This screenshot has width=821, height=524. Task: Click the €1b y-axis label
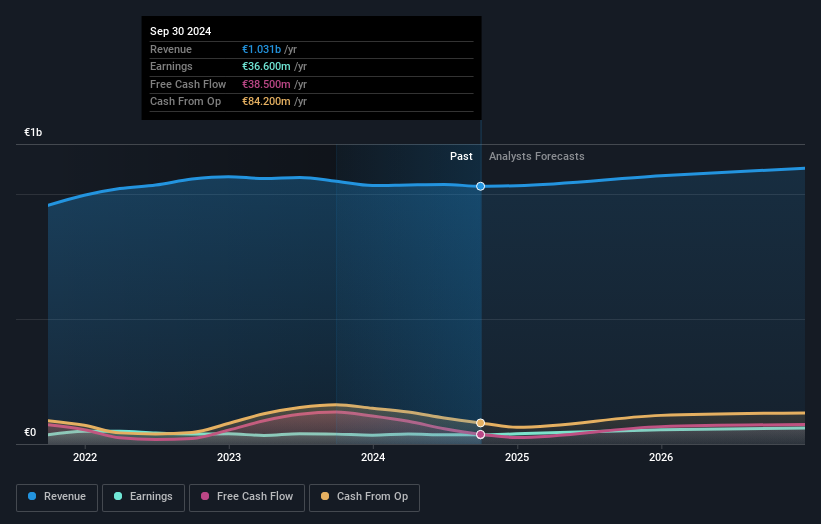[x=33, y=132]
